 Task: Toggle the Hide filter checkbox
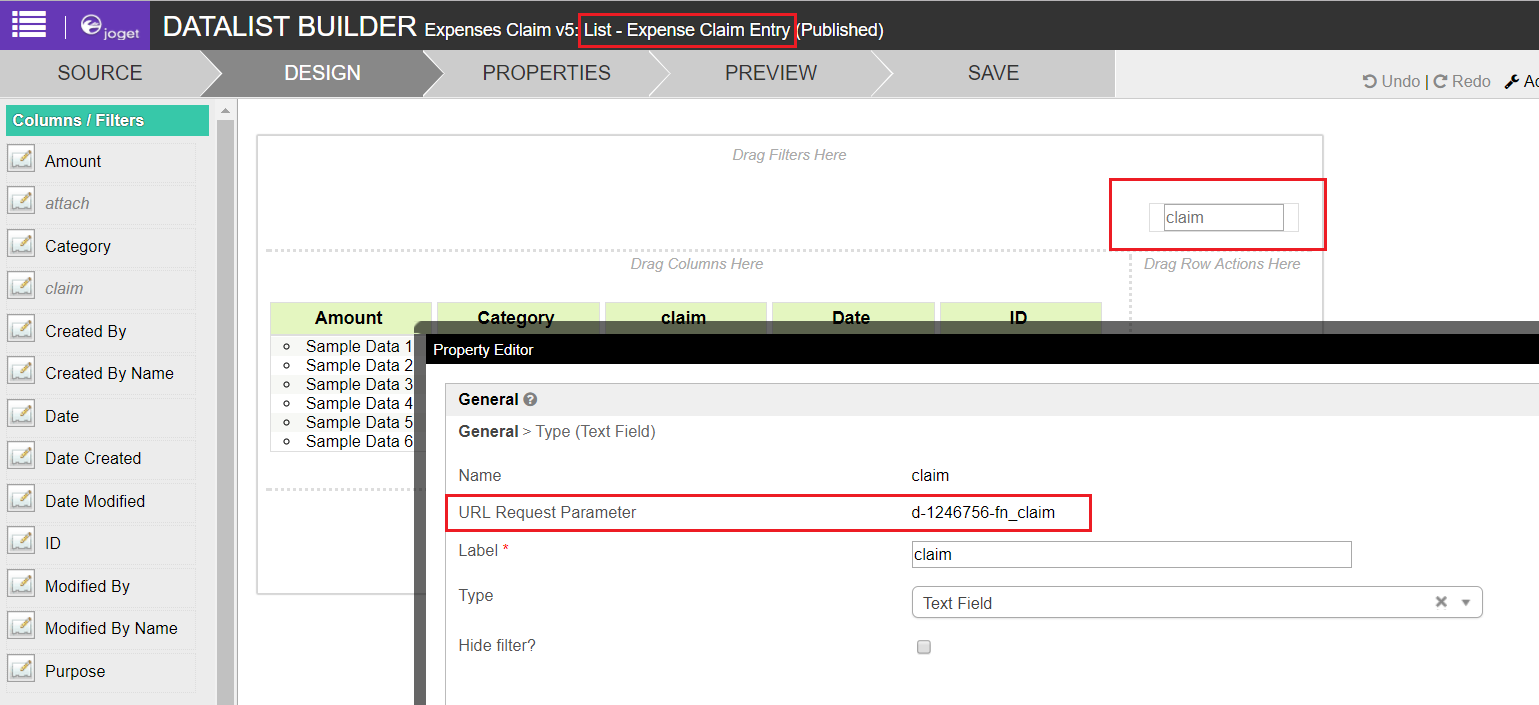click(924, 647)
